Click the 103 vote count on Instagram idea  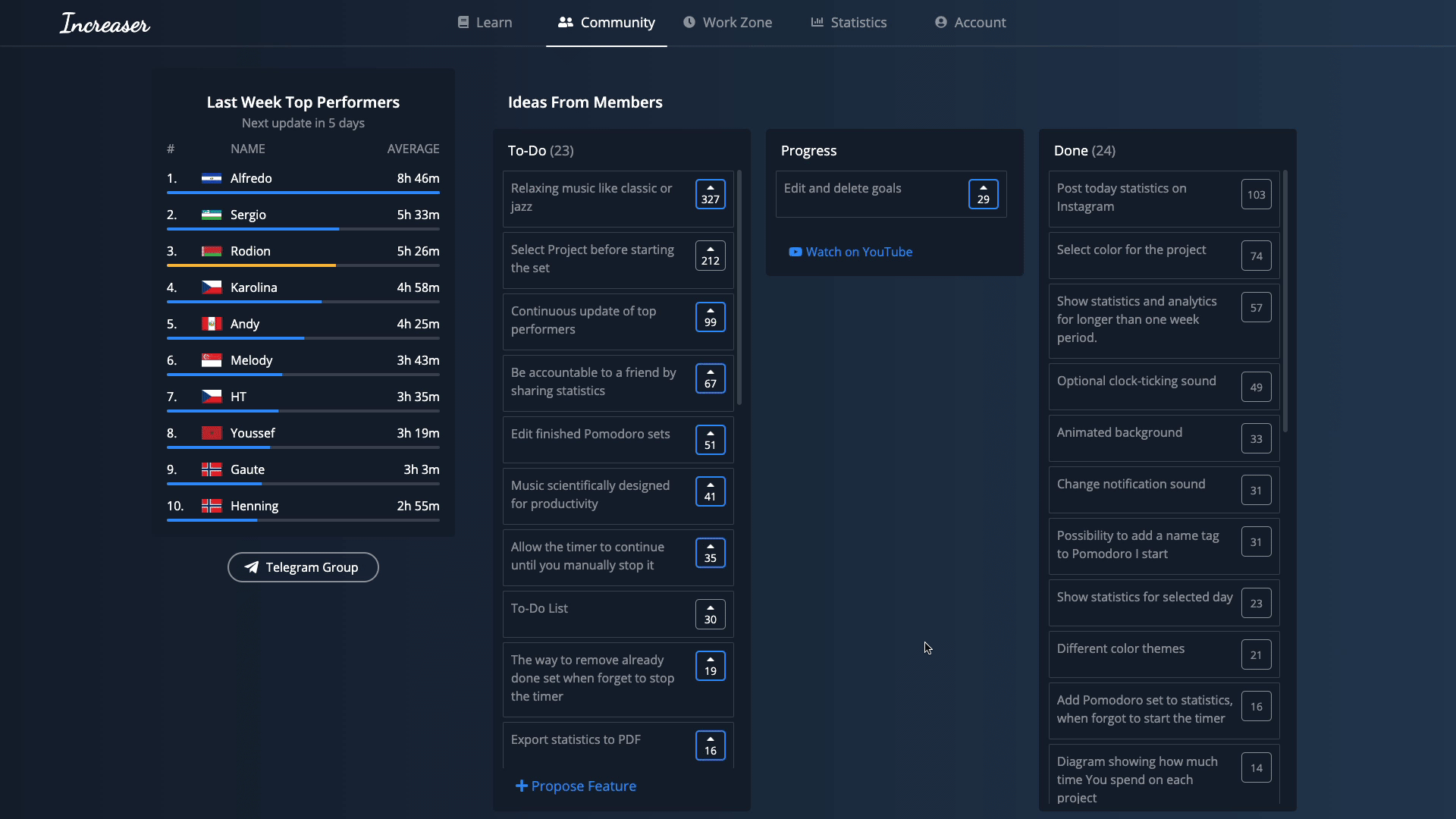(x=1257, y=194)
